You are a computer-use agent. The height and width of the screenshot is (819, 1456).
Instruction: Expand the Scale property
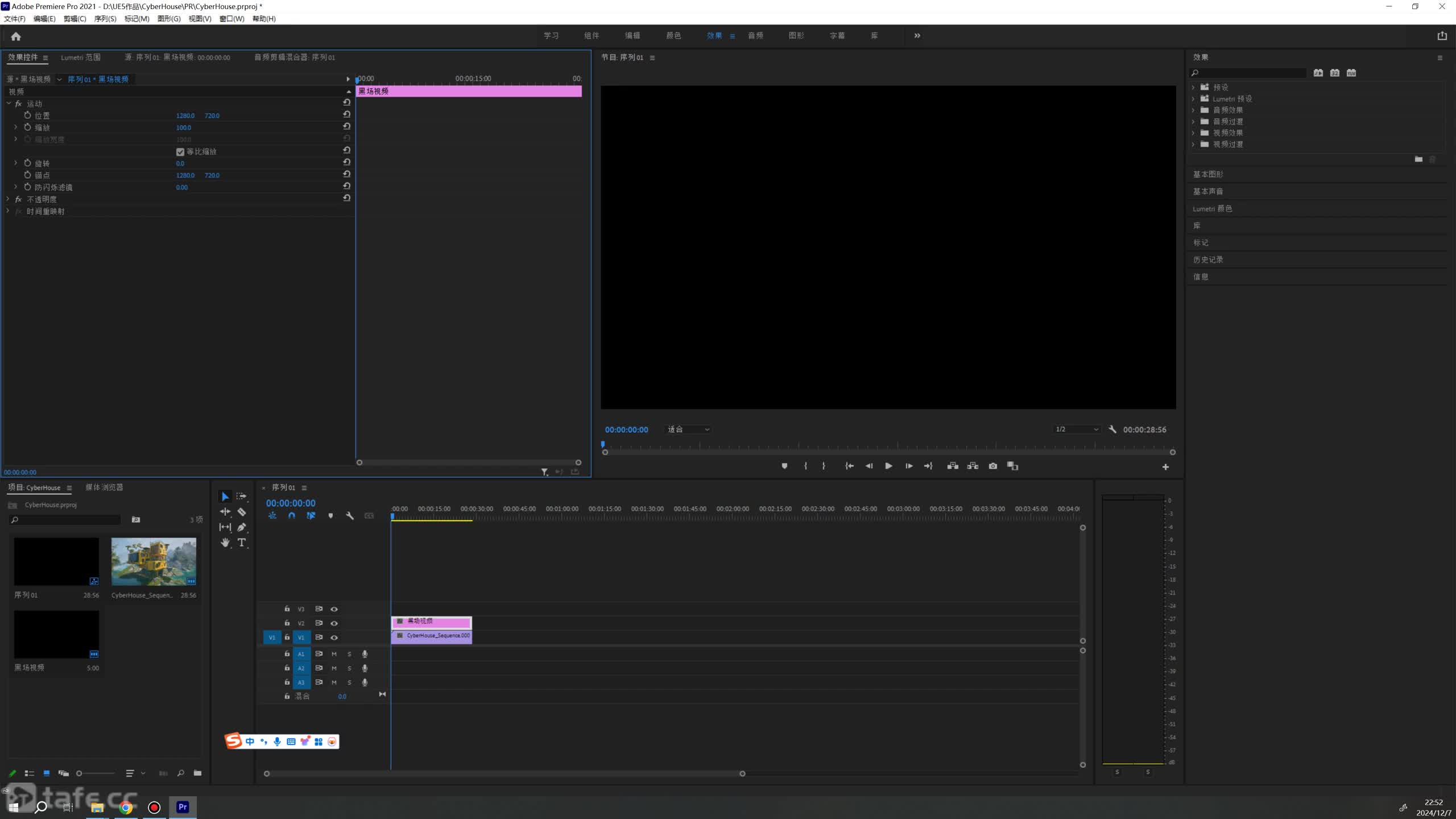coord(15,127)
